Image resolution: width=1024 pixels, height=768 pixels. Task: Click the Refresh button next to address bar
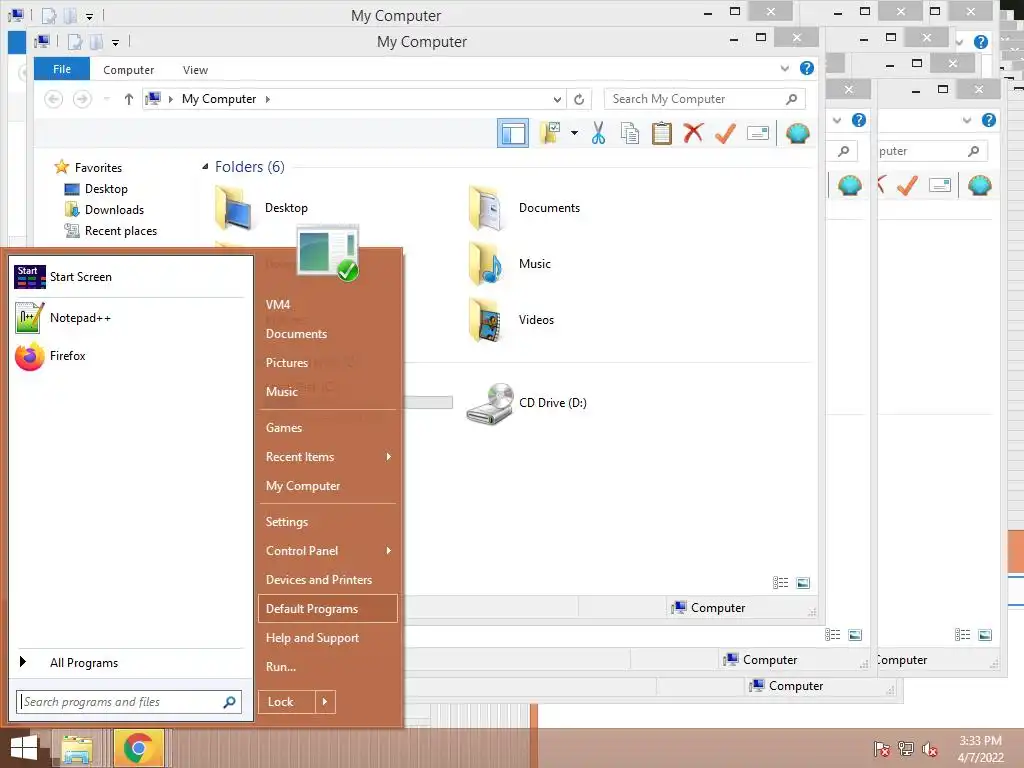(x=579, y=99)
